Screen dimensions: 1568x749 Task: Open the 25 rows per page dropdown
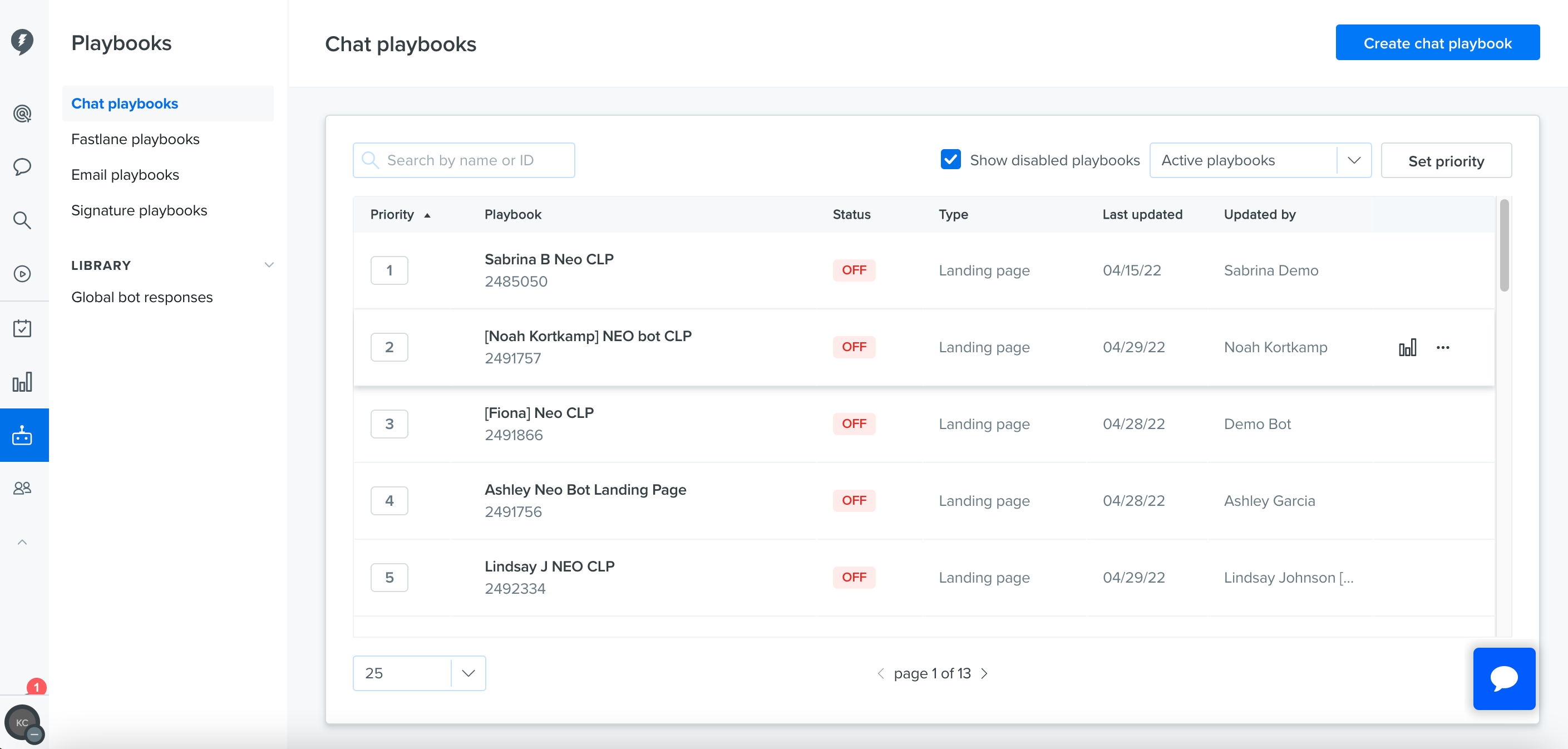point(419,673)
